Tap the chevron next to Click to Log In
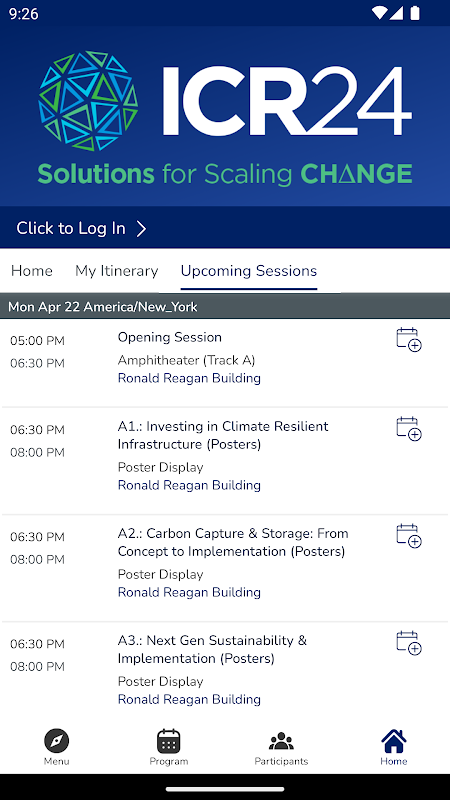 141,229
